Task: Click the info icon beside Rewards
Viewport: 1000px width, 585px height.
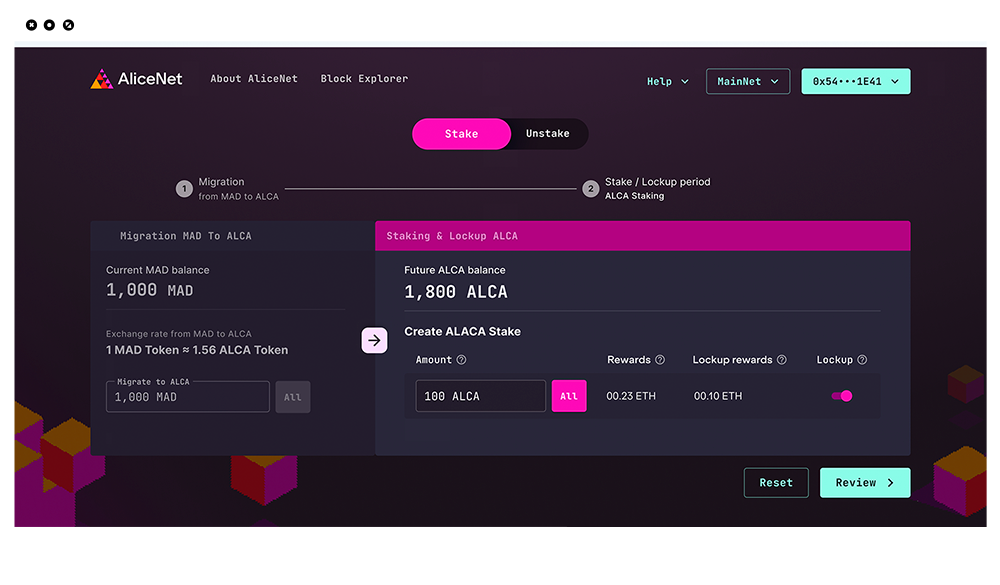Action: (659, 360)
